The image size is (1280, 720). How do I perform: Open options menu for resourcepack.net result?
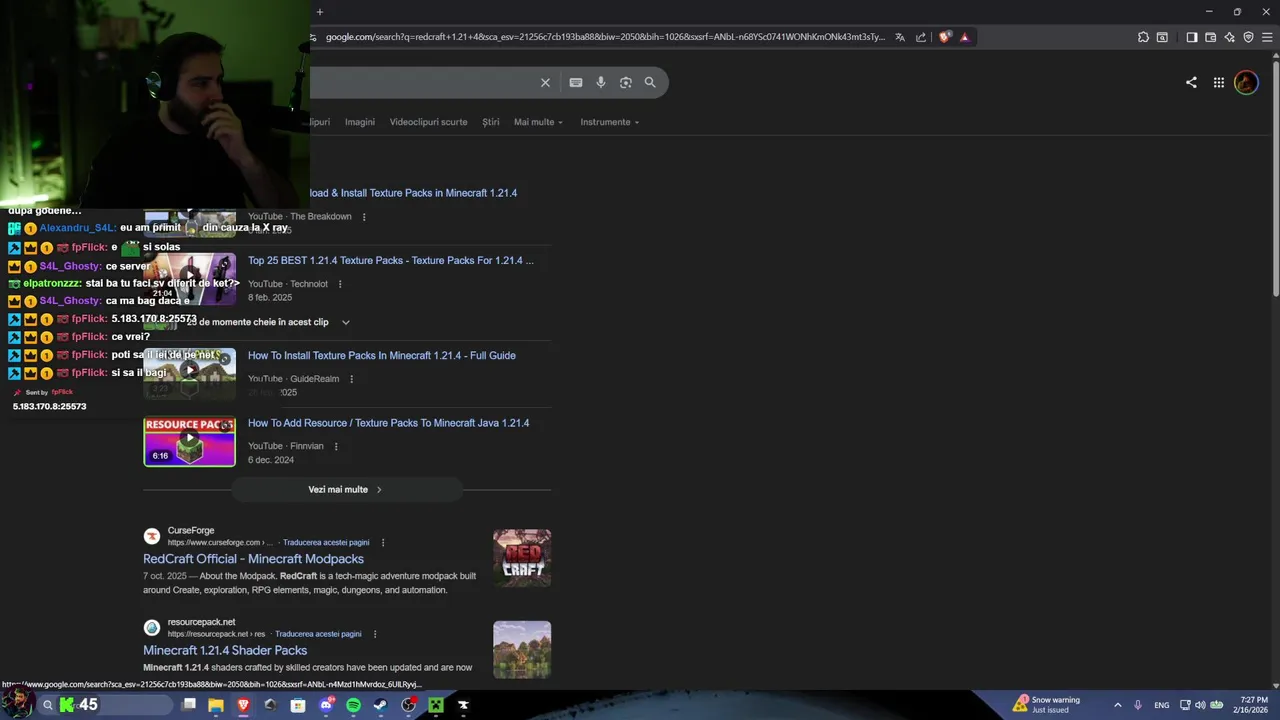point(375,634)
